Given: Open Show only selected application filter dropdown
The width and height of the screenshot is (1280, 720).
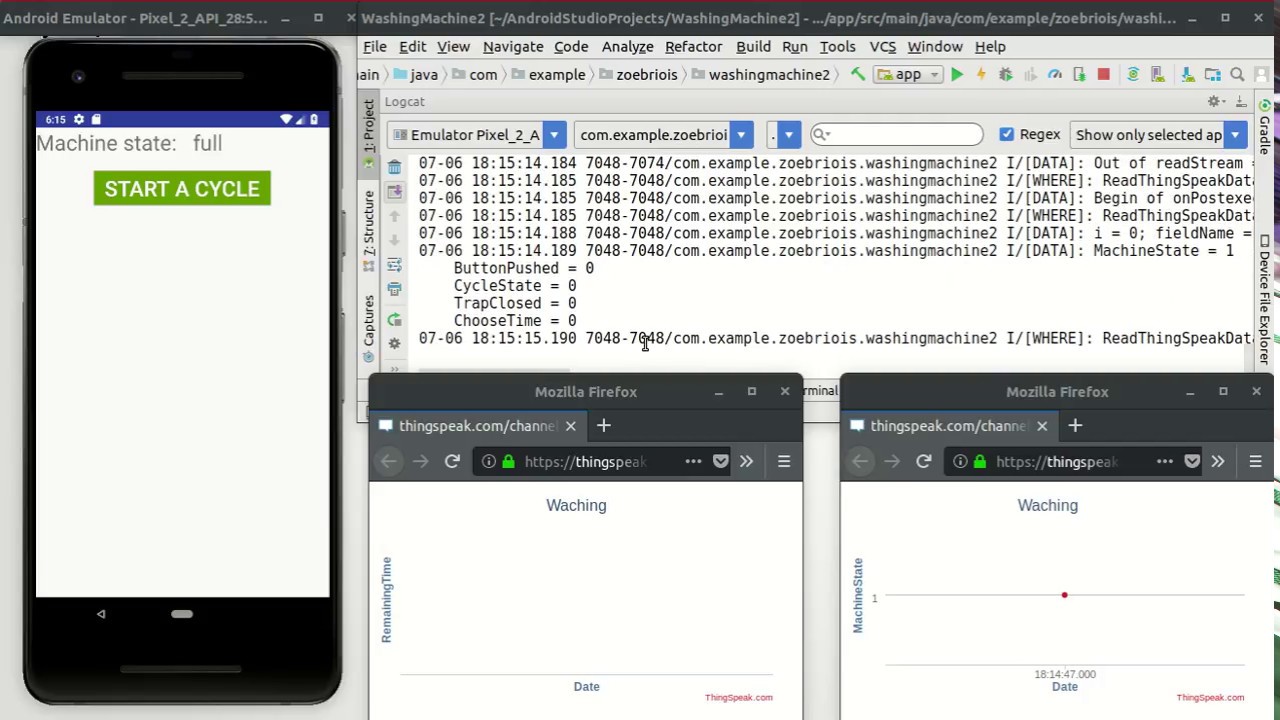Looking at the screenshot, I should pyautogui.click(x=1158, y=135).
